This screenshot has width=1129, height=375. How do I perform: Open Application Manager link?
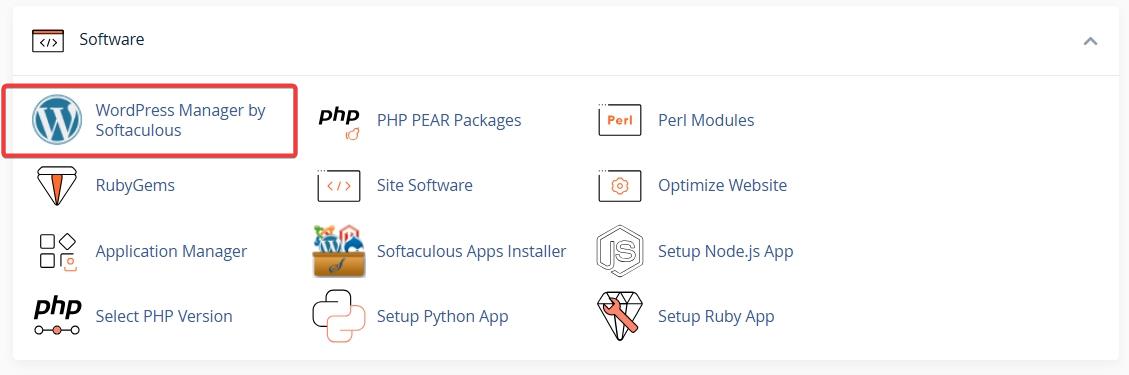[x=171, y=251]
